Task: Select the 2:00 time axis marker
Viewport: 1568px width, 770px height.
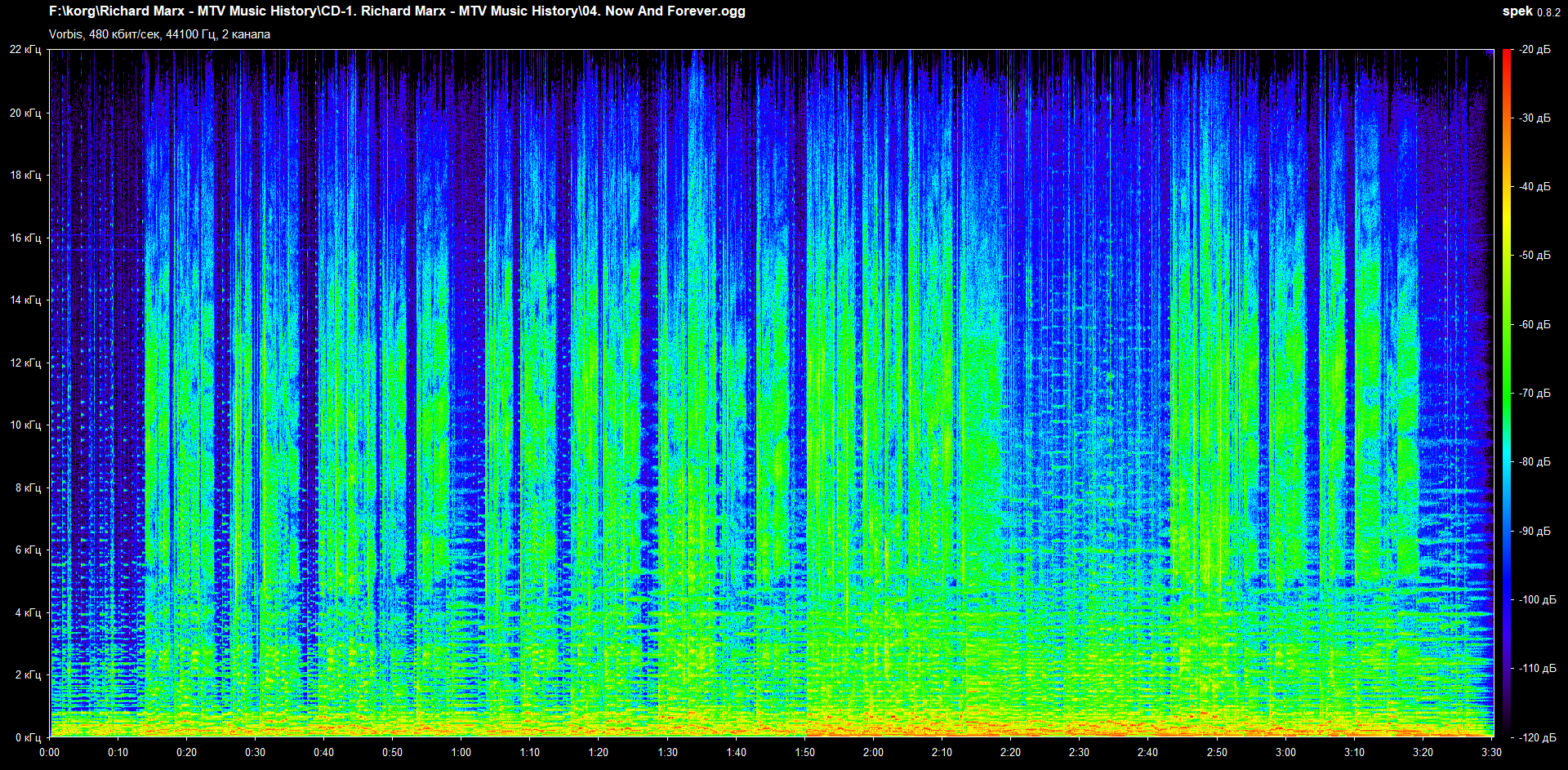Action: pos(873,752)
